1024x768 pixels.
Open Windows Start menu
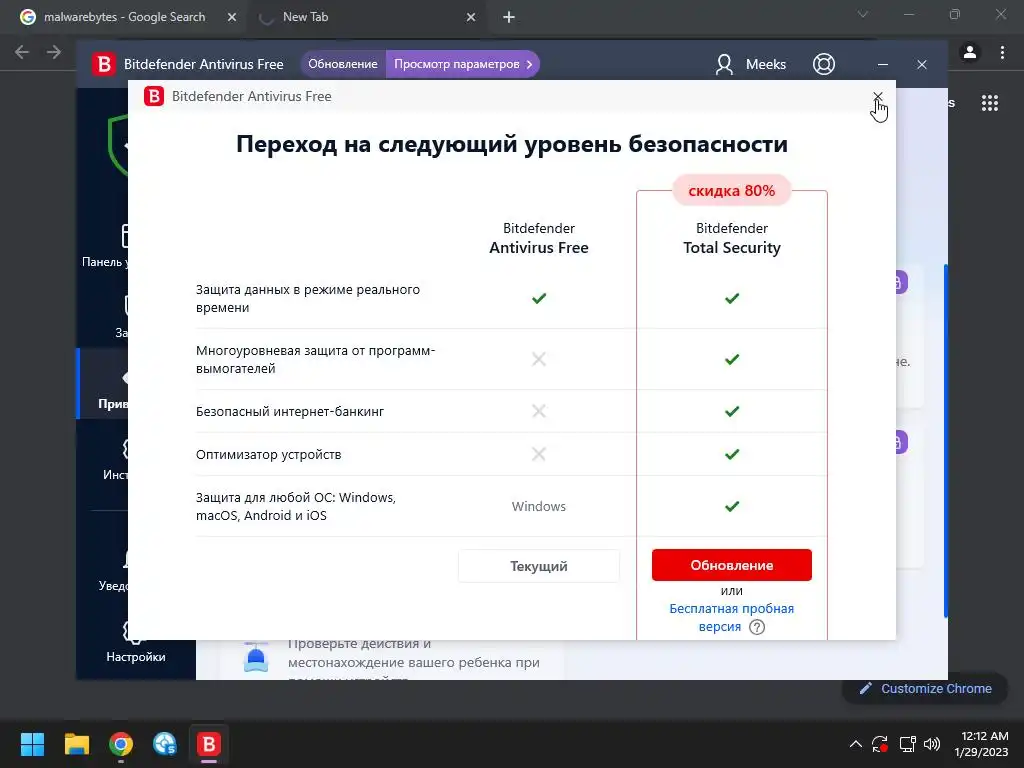pos(32,744)
